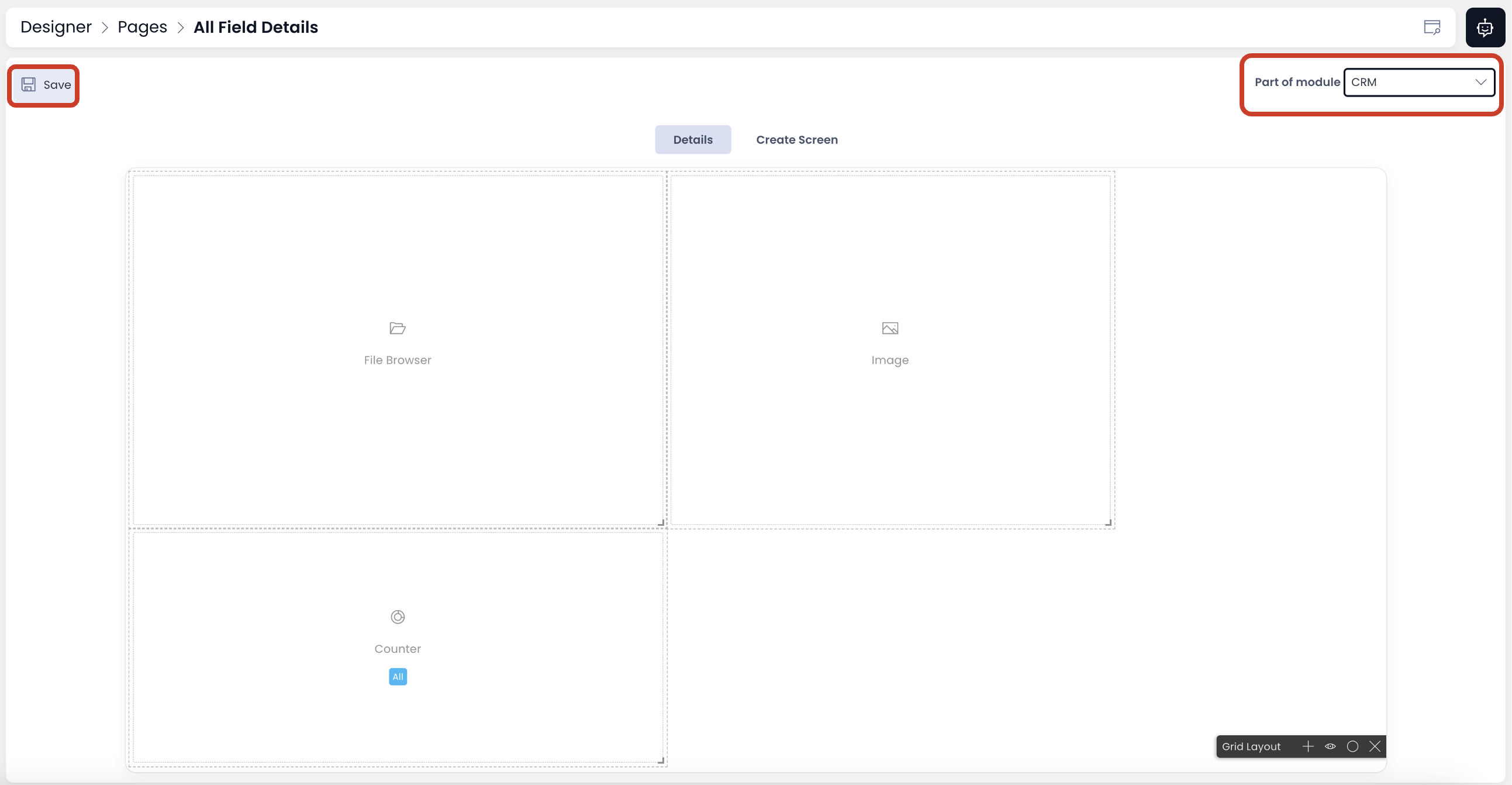Toggle Grid Layout visibility eye icon
Screen dimensions: 1512x785
[x=1330, y=746]
